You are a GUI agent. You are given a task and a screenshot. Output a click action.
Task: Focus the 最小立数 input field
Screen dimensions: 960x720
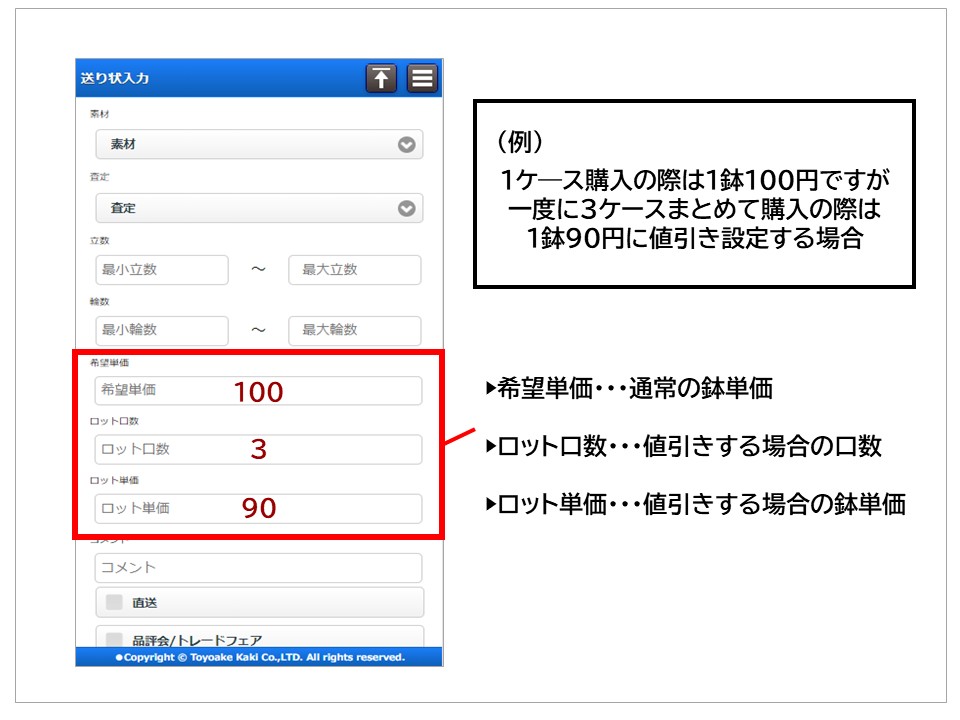pos(162,270)
